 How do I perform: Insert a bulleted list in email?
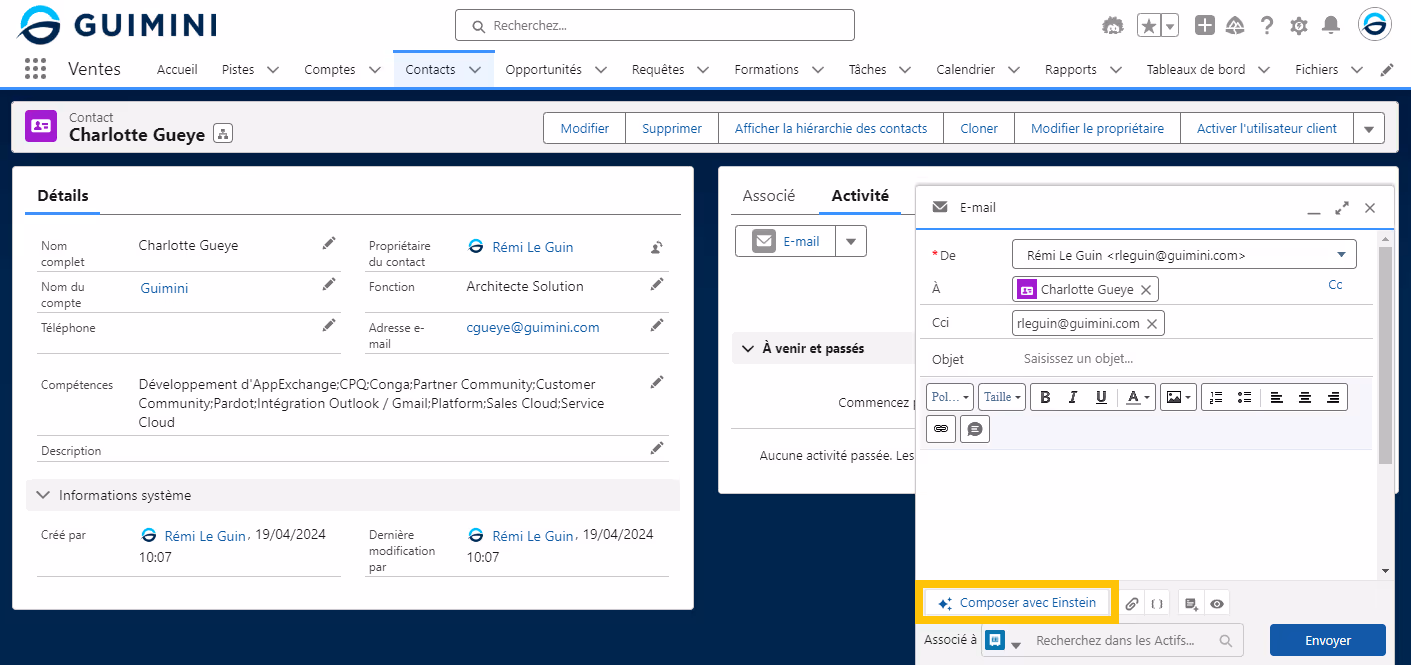tap(1244, 397)
